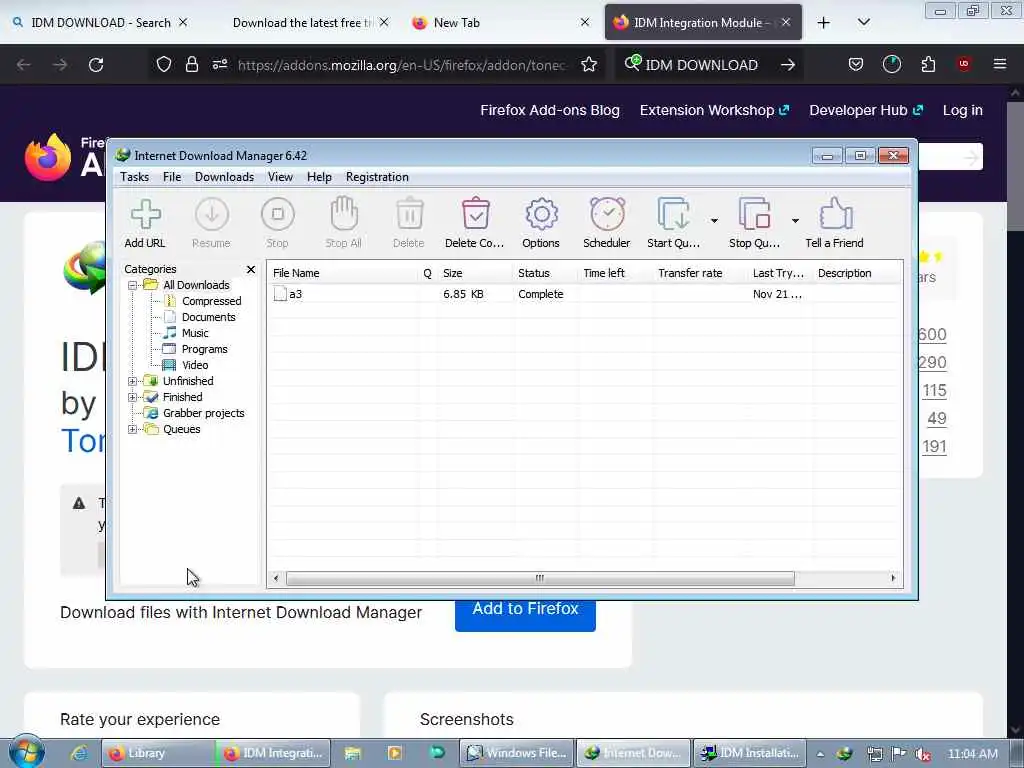This screenshot has height=768, width=1024.
Task: Select the Video category
Action: pyautogui.click(x=195, y=365)
